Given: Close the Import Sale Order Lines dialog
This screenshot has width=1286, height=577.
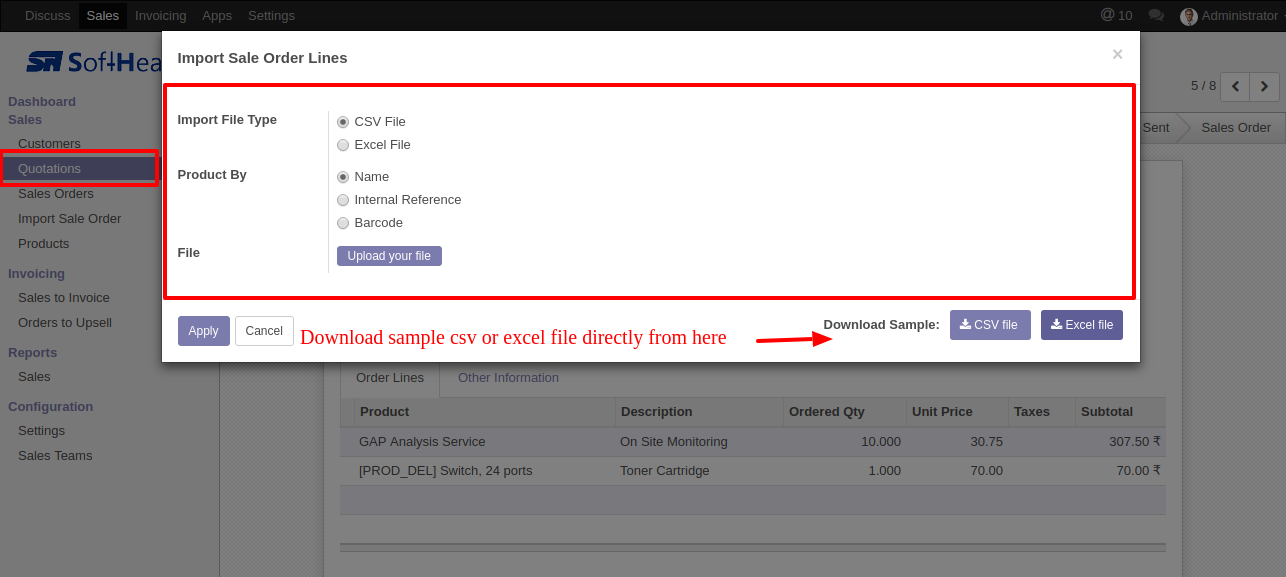Looking at the screenshot, I should point(1117,55).
